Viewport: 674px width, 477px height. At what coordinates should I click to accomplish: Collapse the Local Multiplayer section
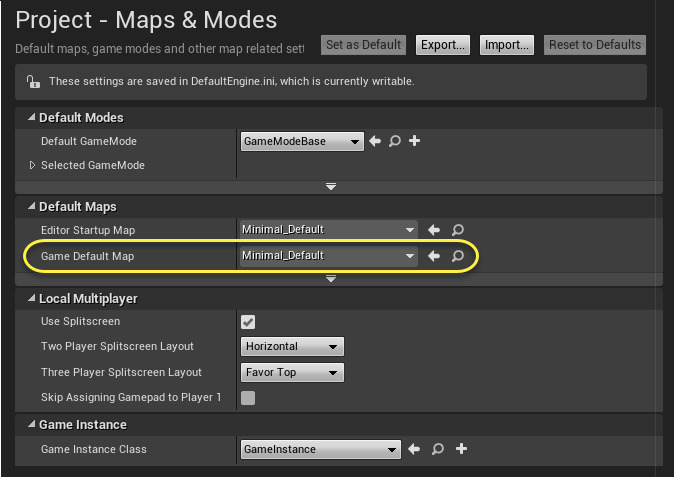[31, 298]
